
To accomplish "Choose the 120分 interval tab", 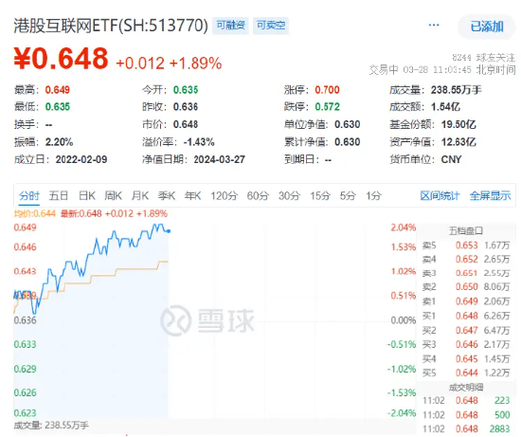I will point(224,196).
